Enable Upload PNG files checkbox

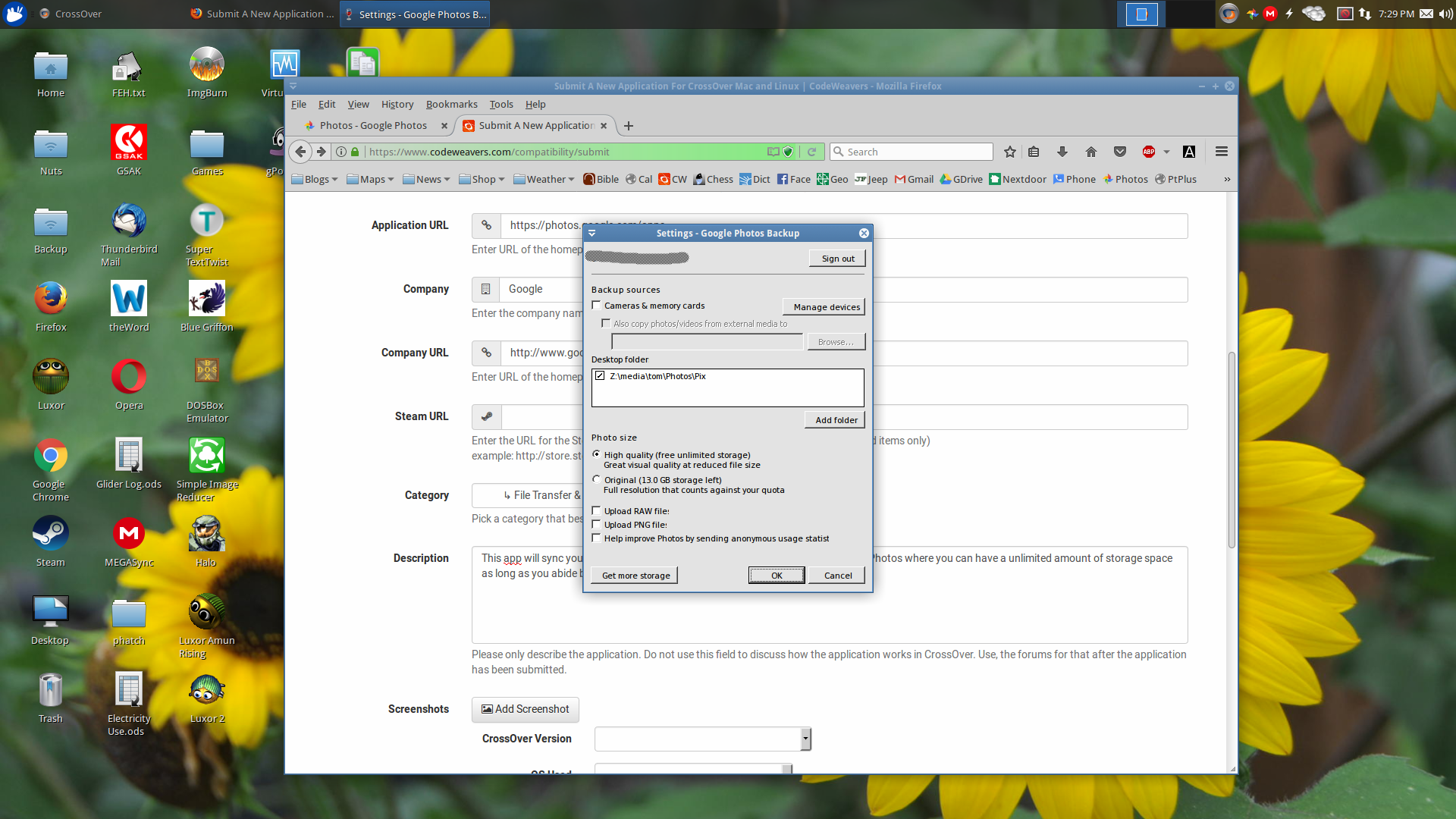tap(597, 525)
